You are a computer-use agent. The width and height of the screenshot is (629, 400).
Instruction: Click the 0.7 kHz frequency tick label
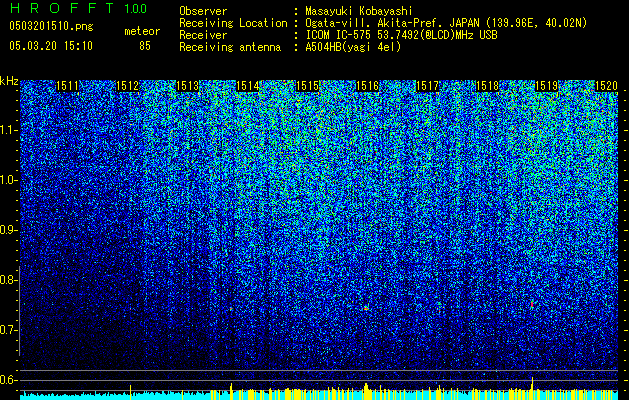pyautogui.click(x=7, y=330)
